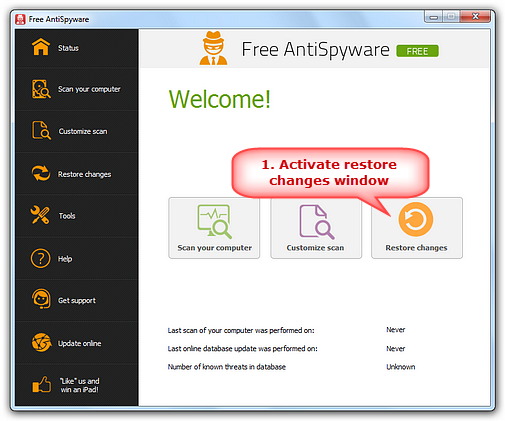Screen dimensions: 505x421
Task: Open Restore changes text in sidebar
Action: point(84,174)
